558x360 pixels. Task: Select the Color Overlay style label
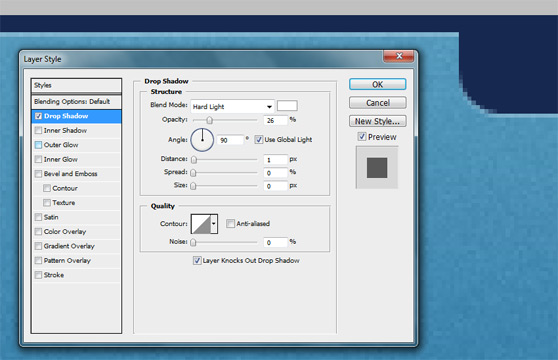click(65, 232)
